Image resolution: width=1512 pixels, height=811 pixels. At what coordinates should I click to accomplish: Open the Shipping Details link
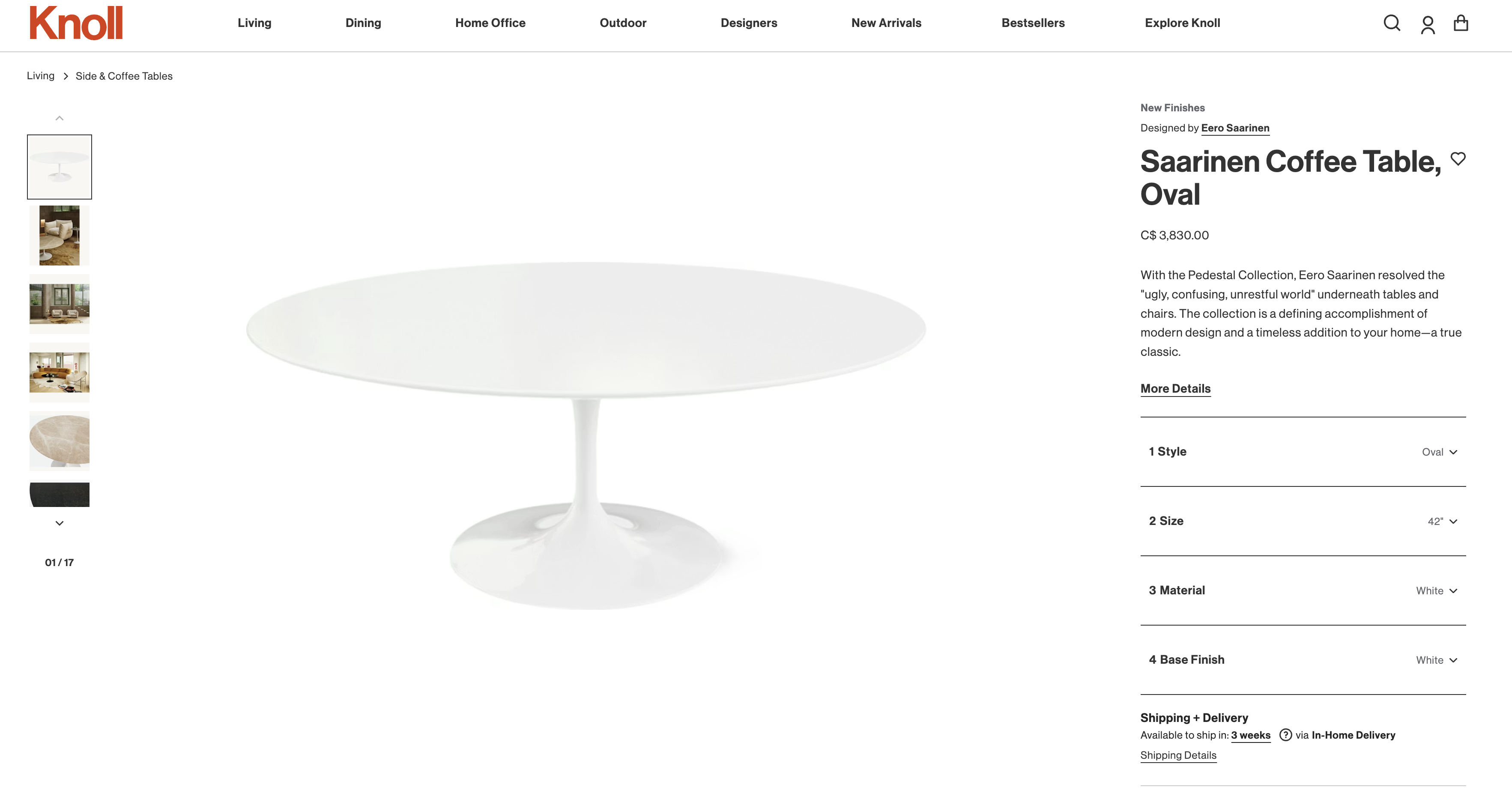tap(1178, 755)
